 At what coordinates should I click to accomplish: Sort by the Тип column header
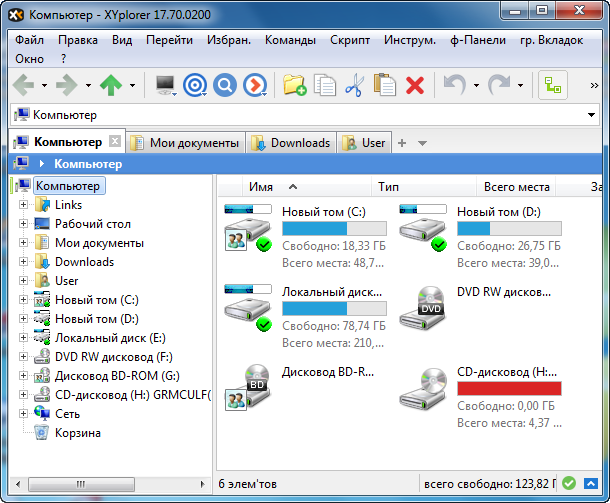[x=424, y=187]
